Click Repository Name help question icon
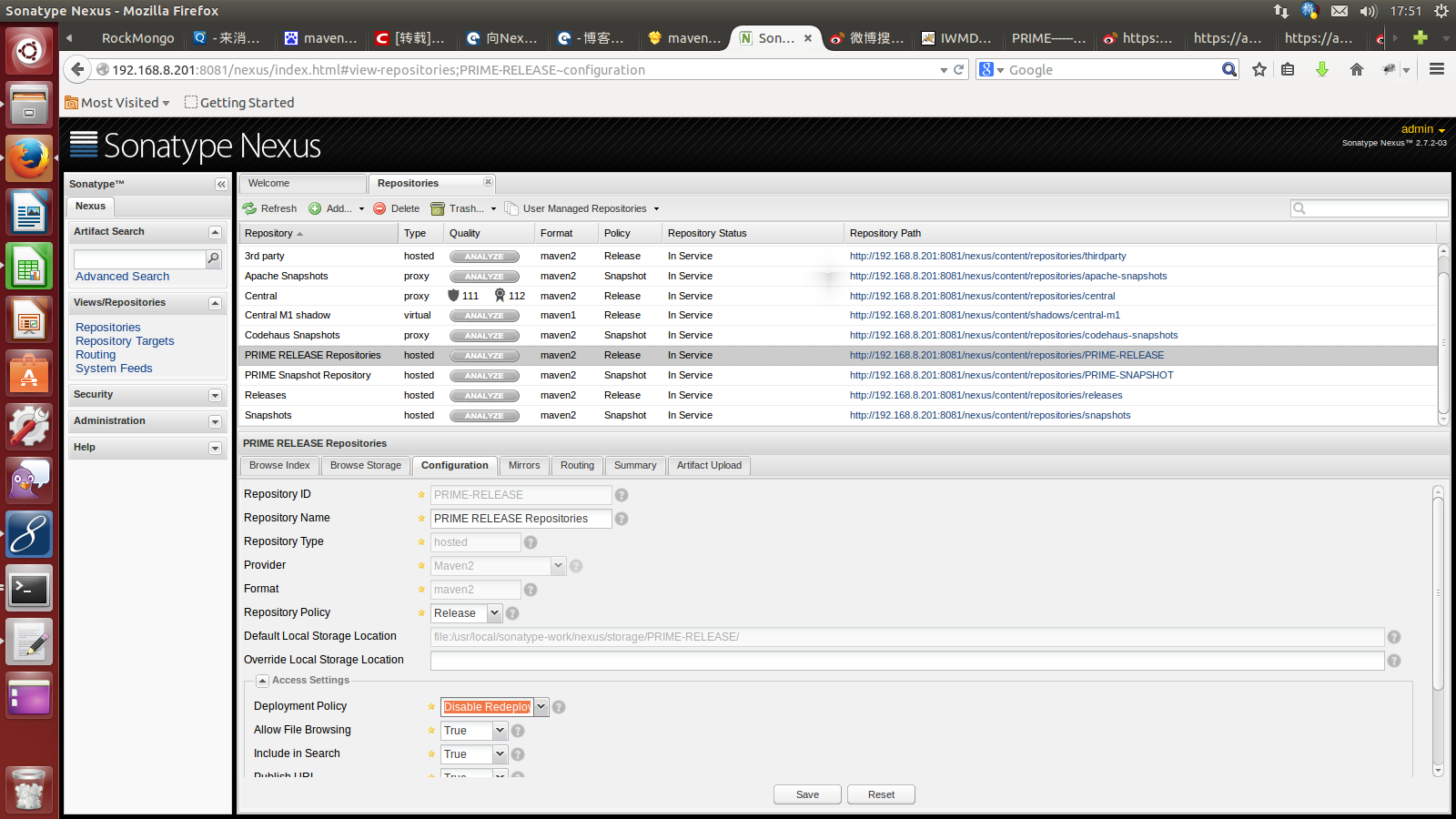The height and width of the screenshot is (819, 1456). [622, 519]
